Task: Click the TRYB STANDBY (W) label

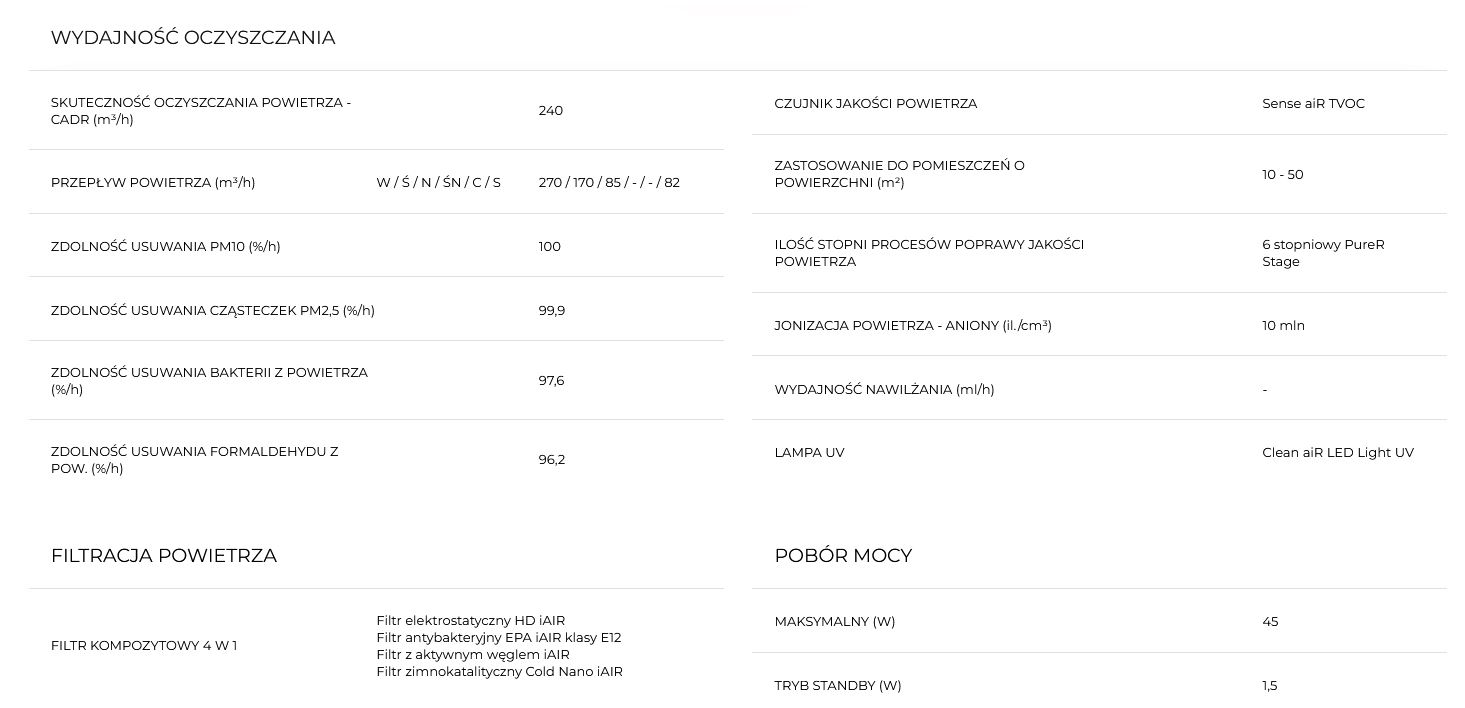Action: pyautogui.click(x=837, y=686)
